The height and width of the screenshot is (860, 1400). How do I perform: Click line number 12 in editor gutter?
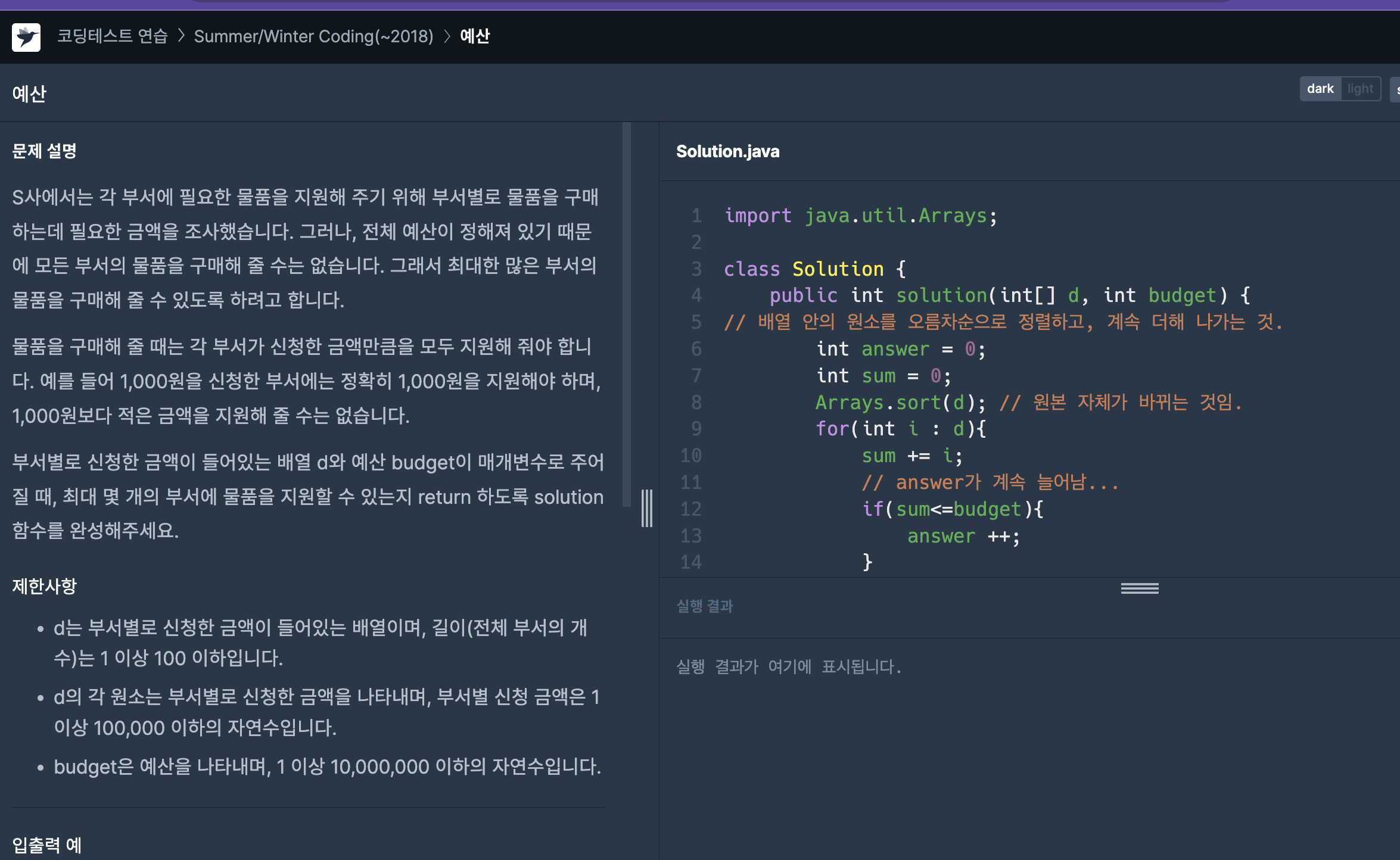pos(691,509)
